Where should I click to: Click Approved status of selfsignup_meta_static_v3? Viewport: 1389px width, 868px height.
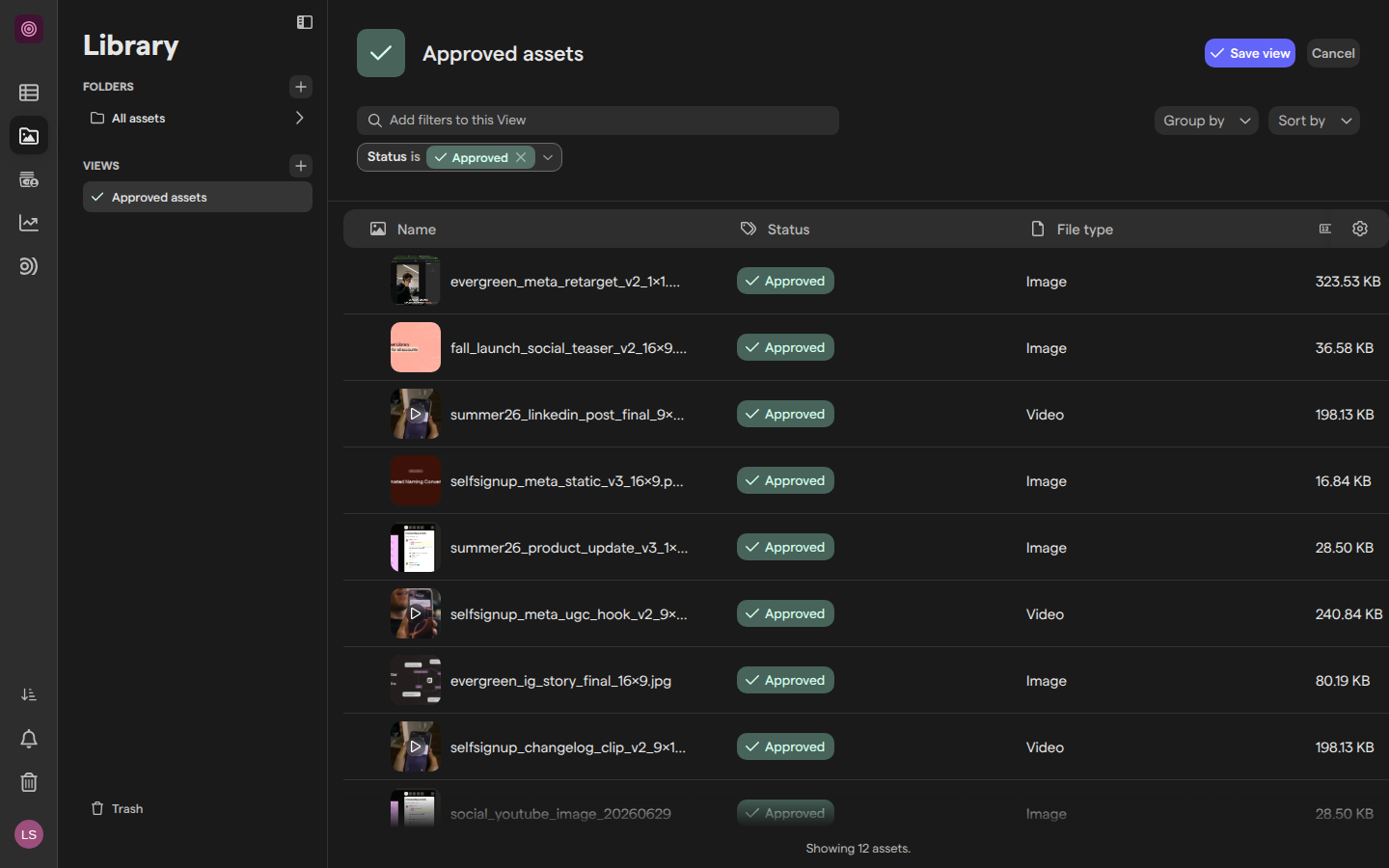click(785, 480)
